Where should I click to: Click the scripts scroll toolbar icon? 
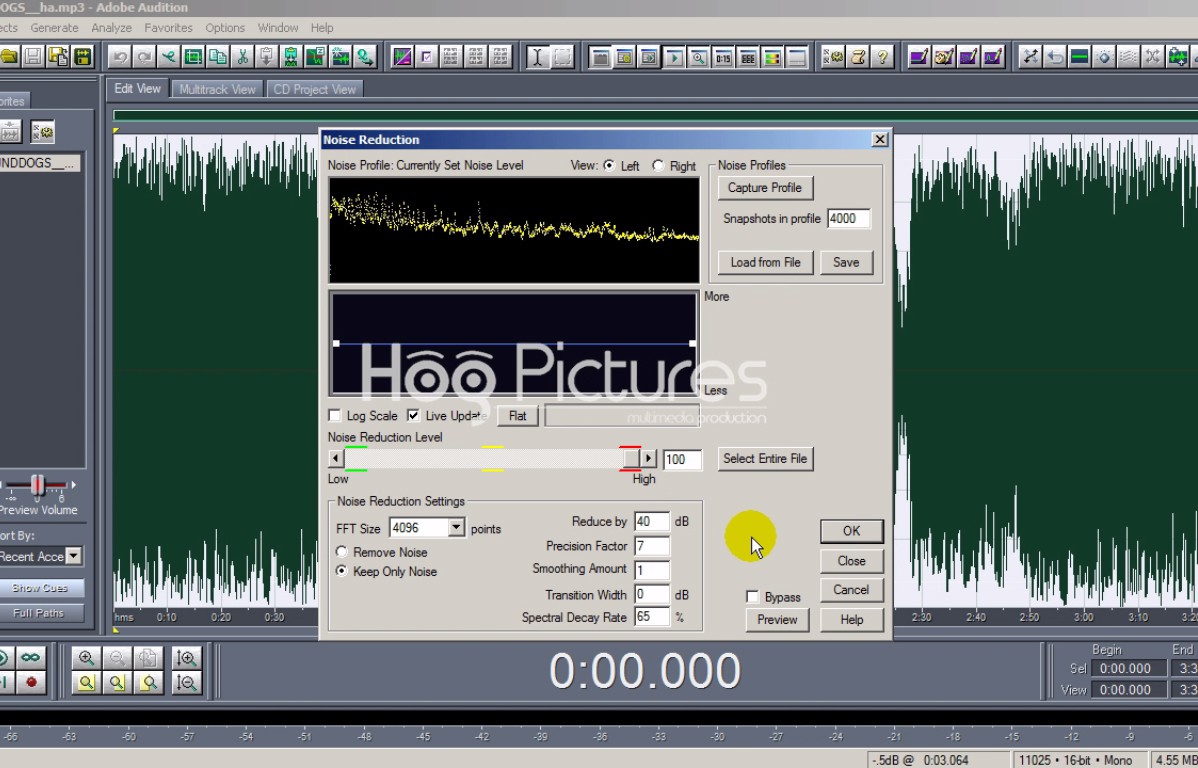[858, 57]
